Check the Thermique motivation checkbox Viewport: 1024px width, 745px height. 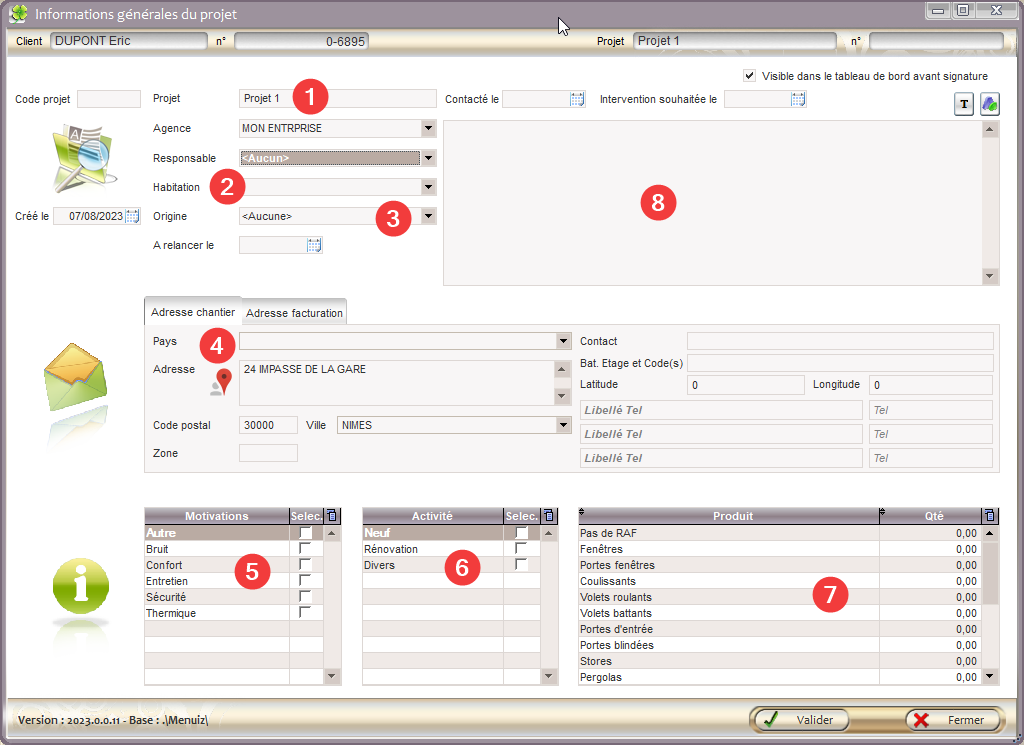pos(305,612)
